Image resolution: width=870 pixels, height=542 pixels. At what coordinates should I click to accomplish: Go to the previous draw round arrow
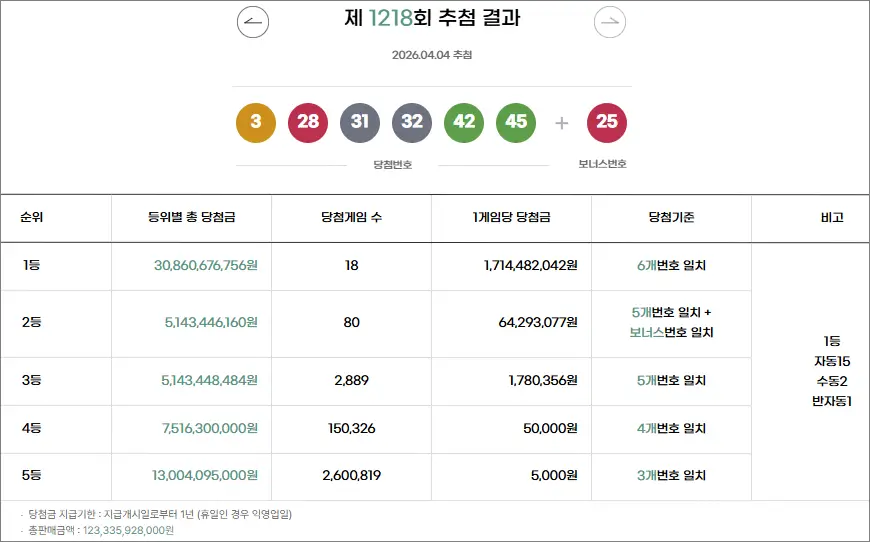[x=253, y=22]
